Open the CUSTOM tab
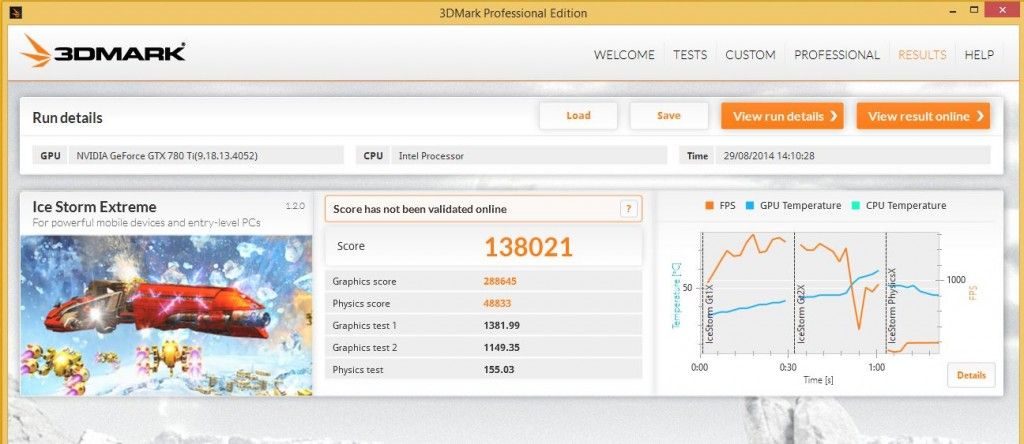This screenshot has width=1024, height=444. (750, 55)
